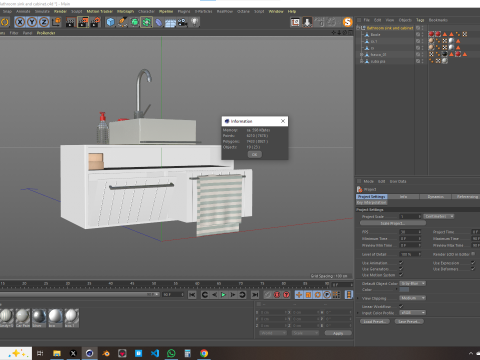
Task: Click the timeline preview range slider
Action: tap(79, 295)
